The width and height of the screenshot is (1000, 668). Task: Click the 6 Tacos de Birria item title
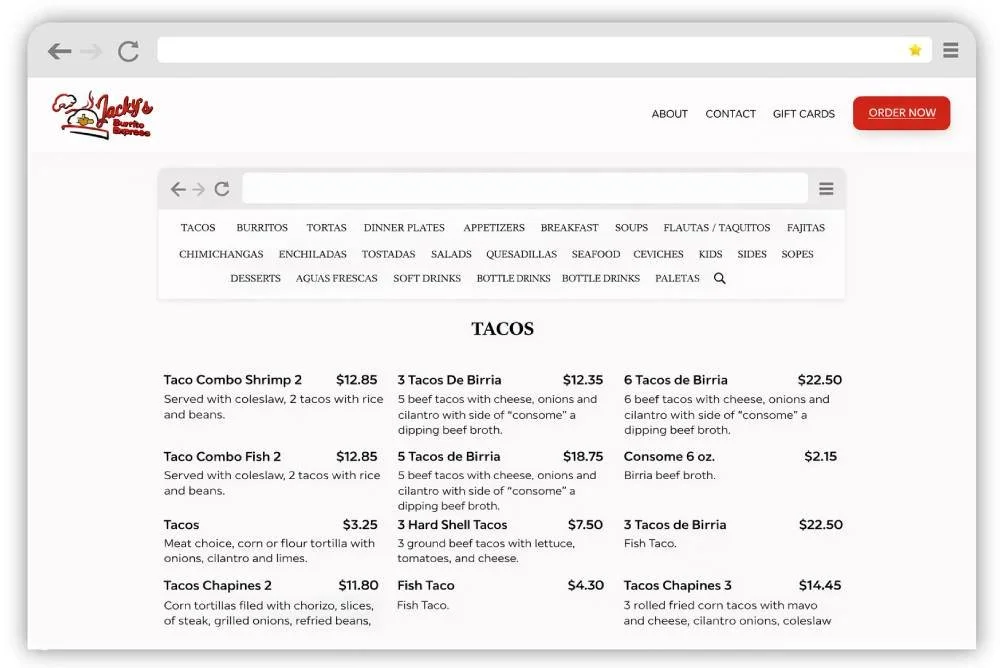(x=675, y=380)
